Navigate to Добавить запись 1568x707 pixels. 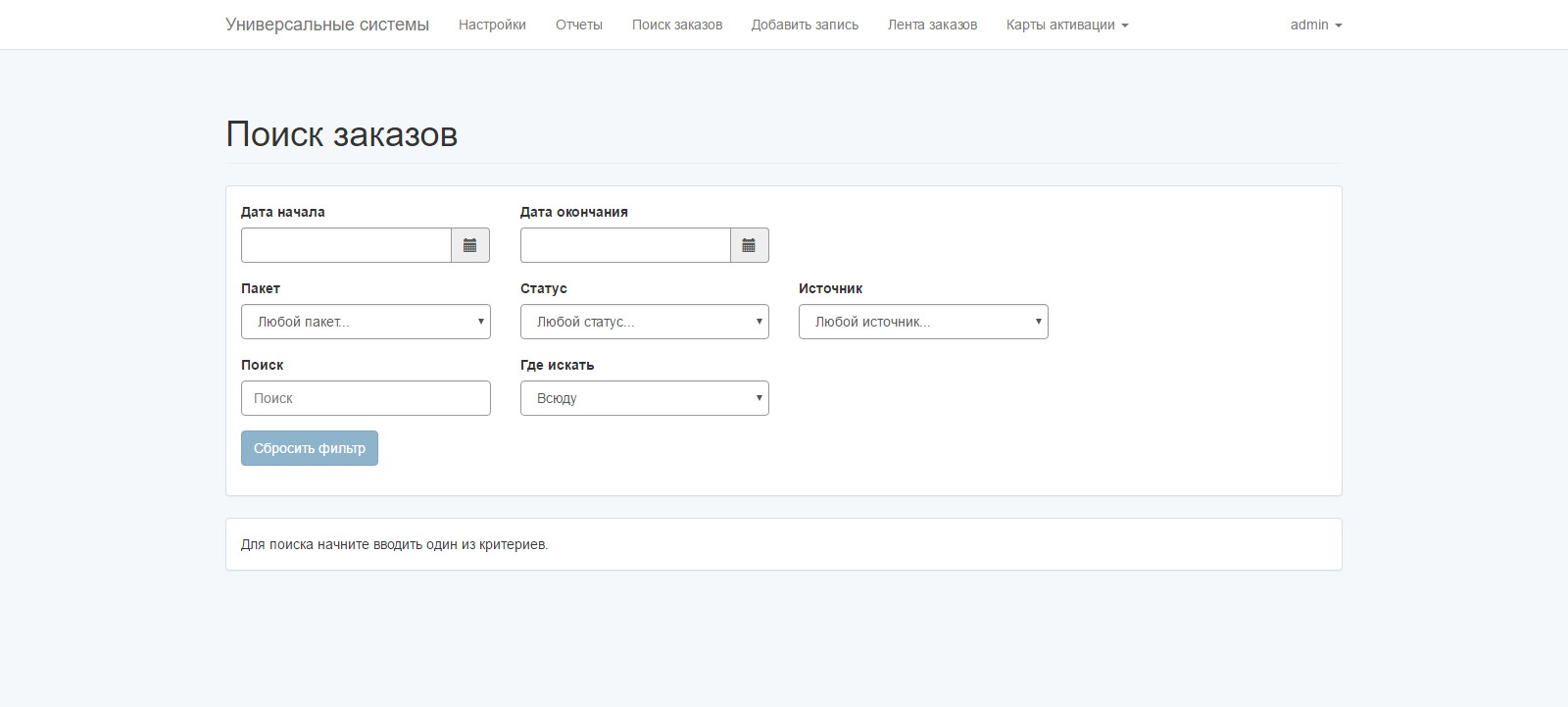[x=805, y=25]
